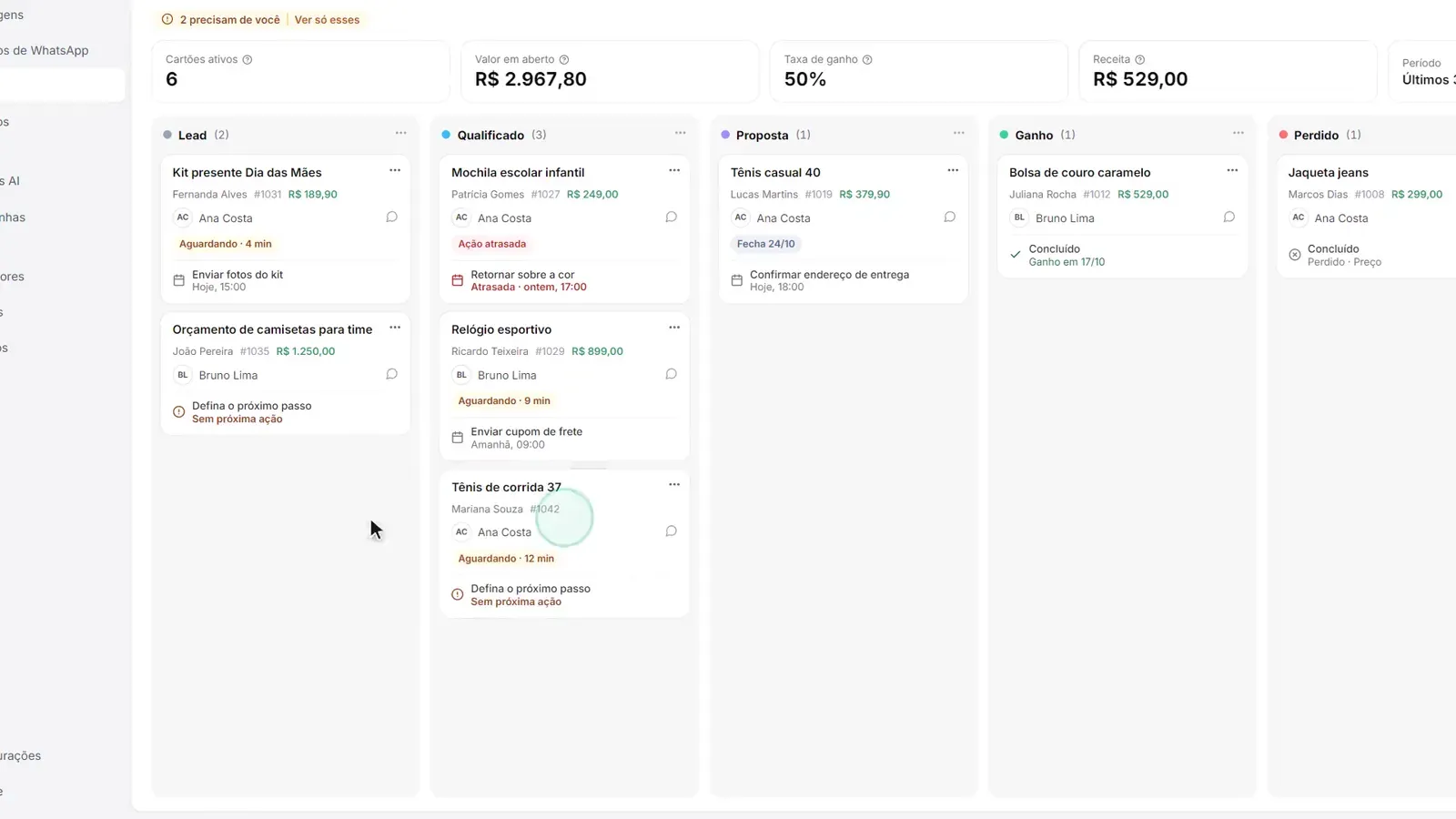Click the Ganho em 17/10 text

coord(1067,262)
